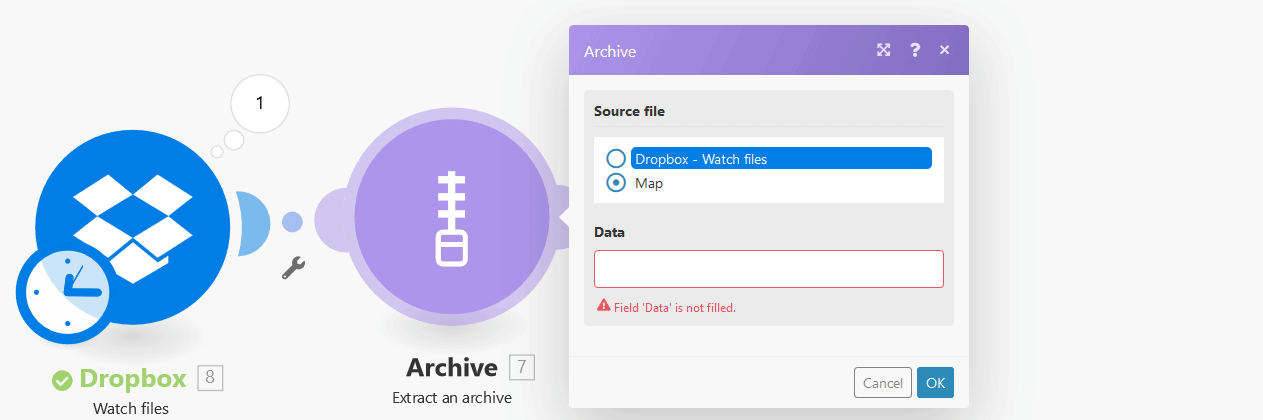
Task: Click the green checkmark next to Dropbox
Action: tap(62, 380)
